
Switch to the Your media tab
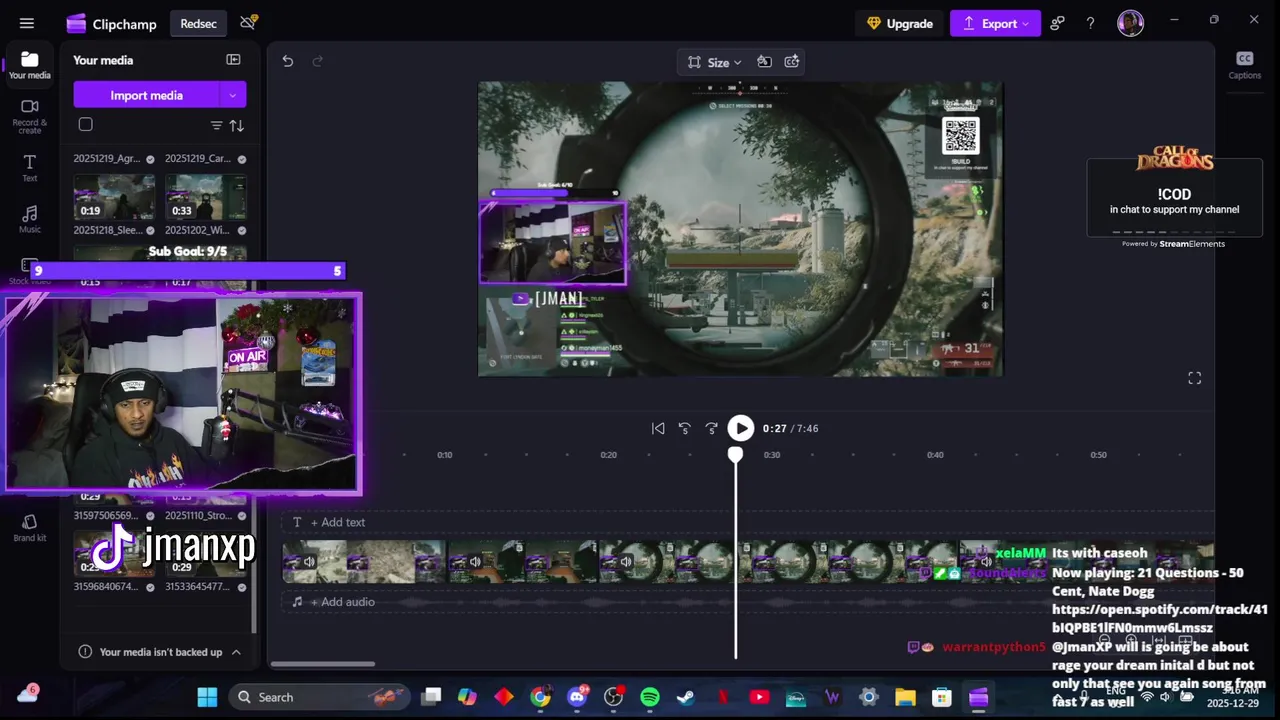click(x=30, y=65)
